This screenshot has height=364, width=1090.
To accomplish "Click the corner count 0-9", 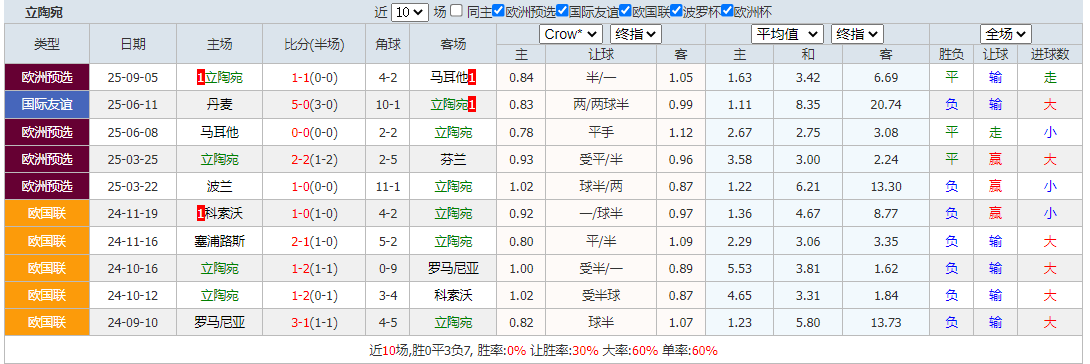I will coord(388,268).
